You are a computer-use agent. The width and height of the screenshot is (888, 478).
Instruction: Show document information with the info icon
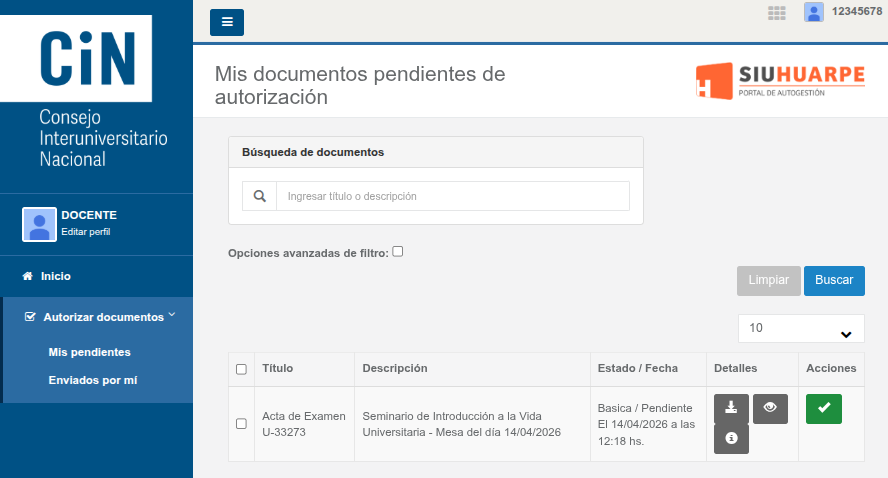coord(731,438)
